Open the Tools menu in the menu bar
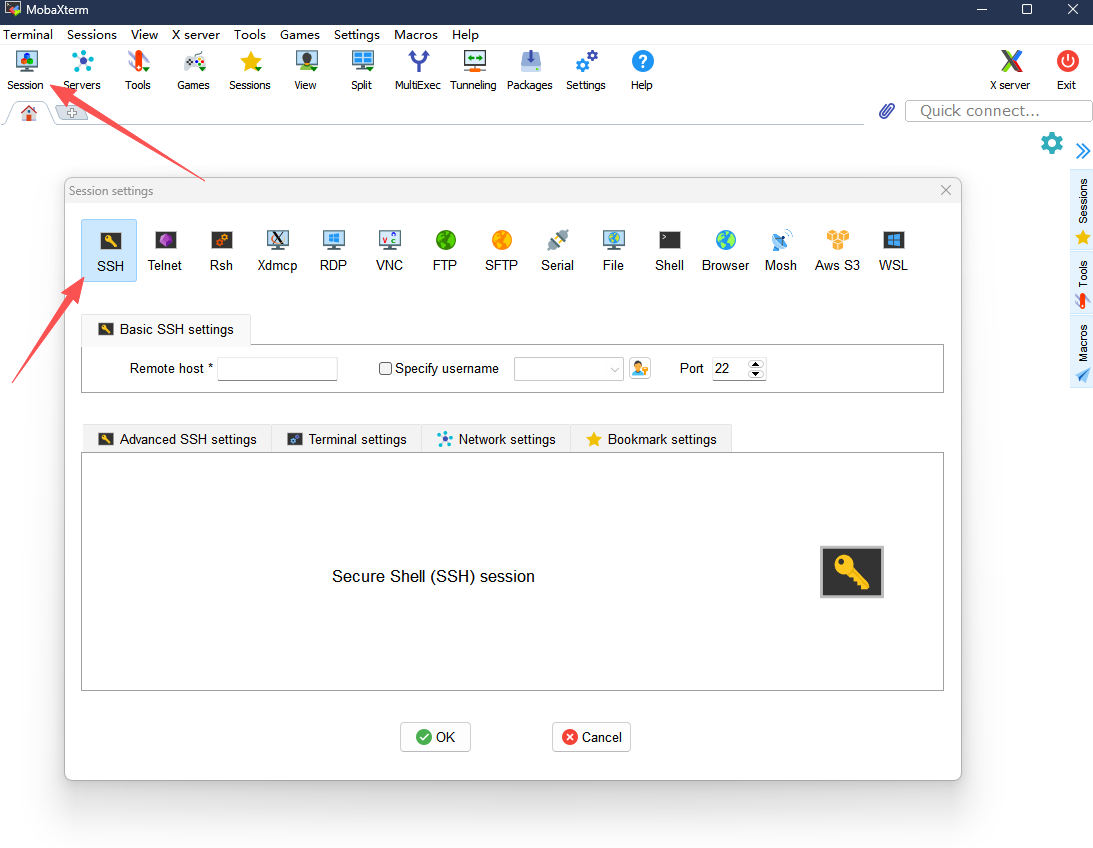Screen dimensions: 1093x848 point(250,35)
